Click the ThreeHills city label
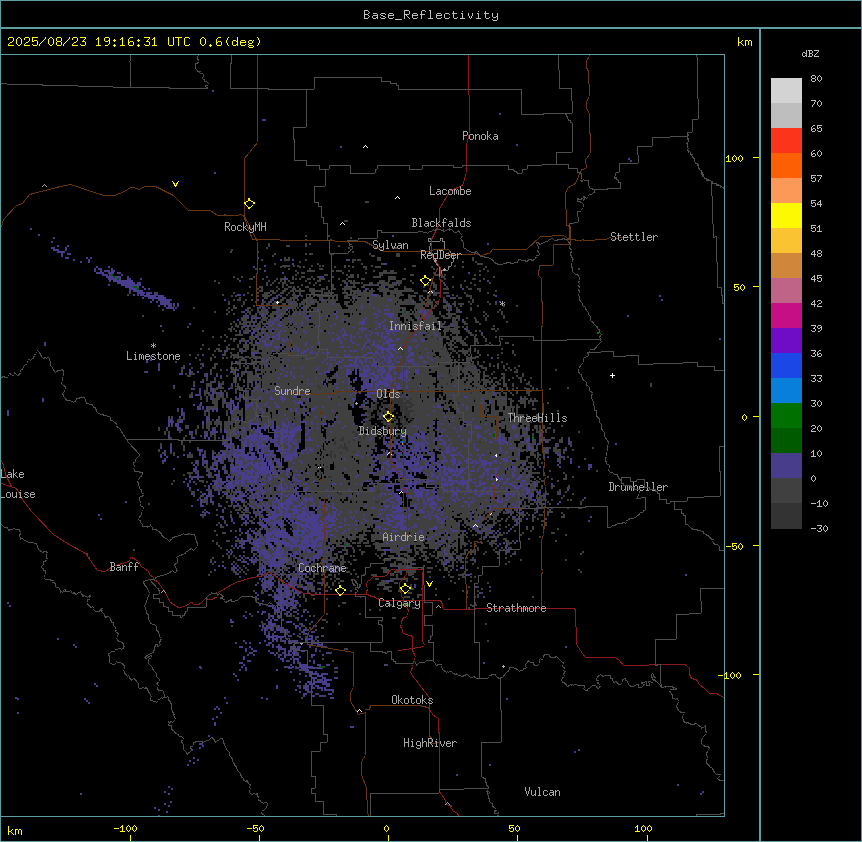 537,418
